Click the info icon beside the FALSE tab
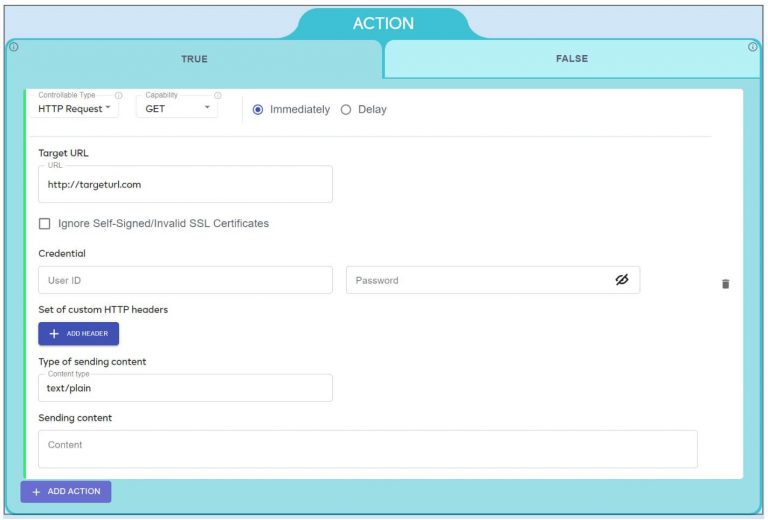 tap(753, 47)
